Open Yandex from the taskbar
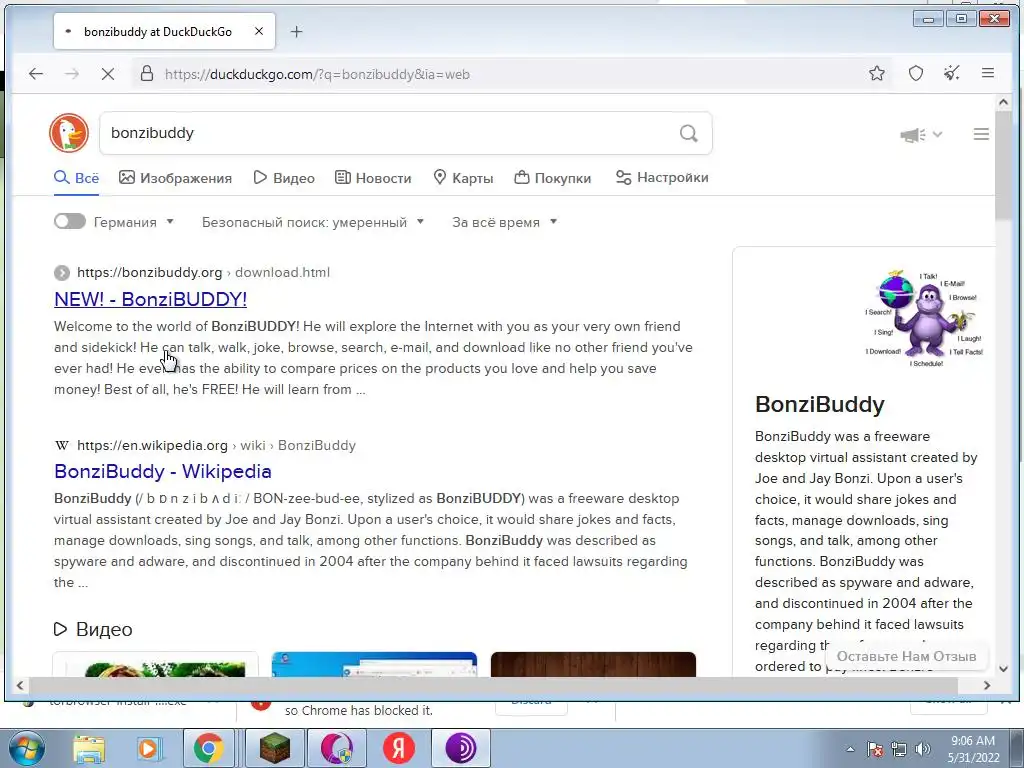 398,748
